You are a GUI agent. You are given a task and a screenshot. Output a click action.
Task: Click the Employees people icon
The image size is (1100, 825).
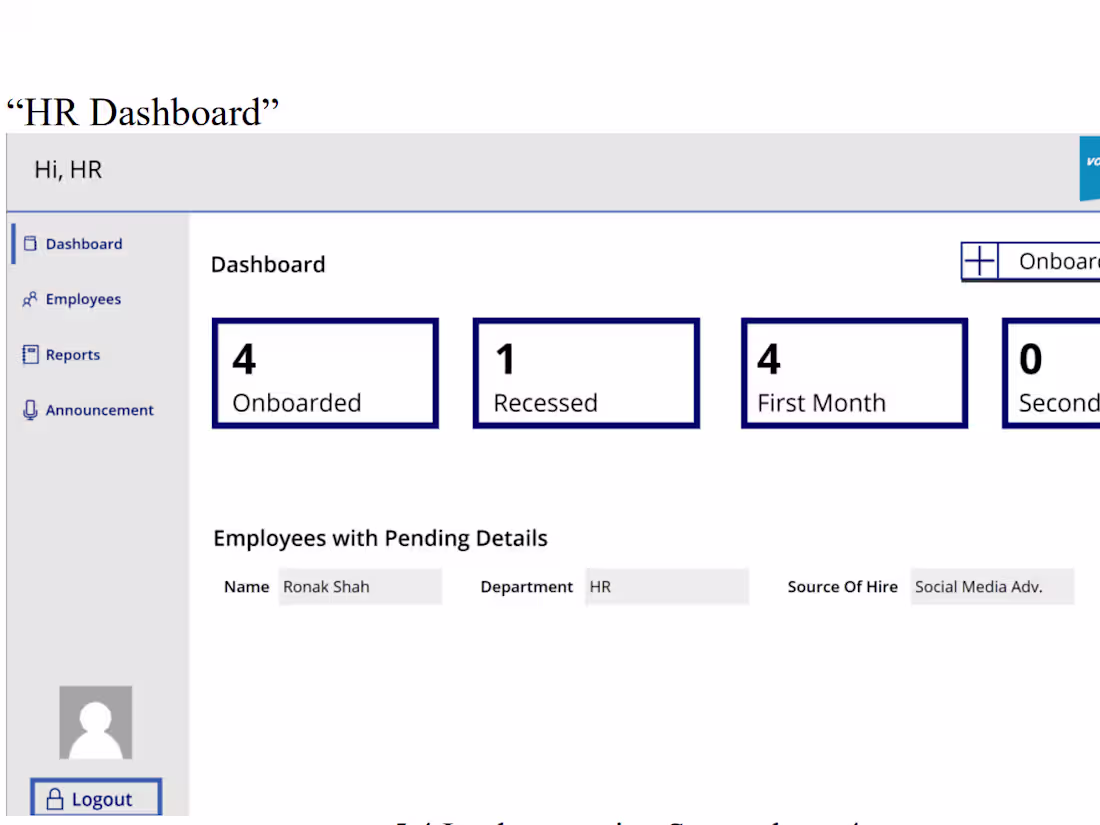point(31,298)
